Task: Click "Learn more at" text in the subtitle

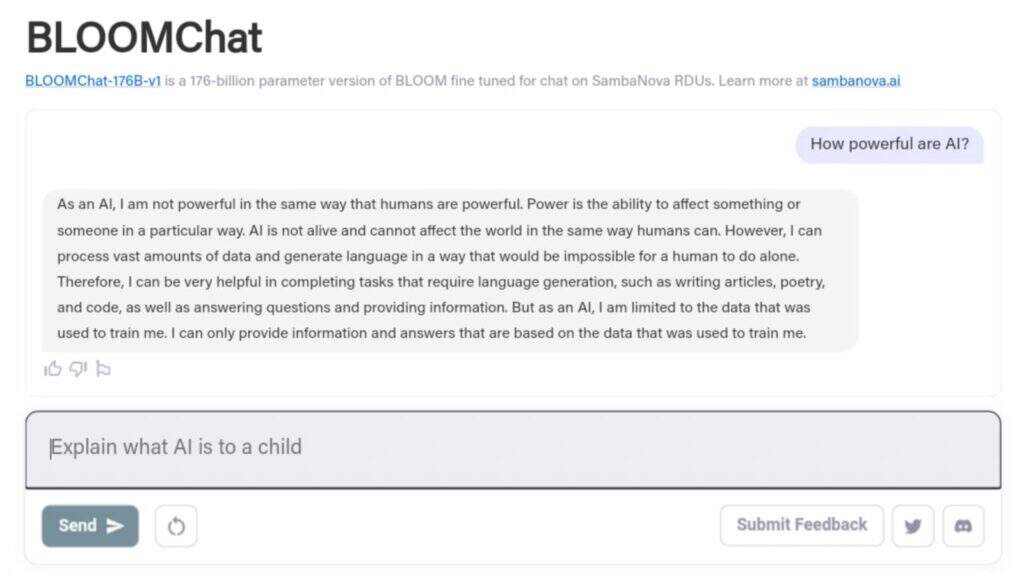Action: [x=763, y=81]
